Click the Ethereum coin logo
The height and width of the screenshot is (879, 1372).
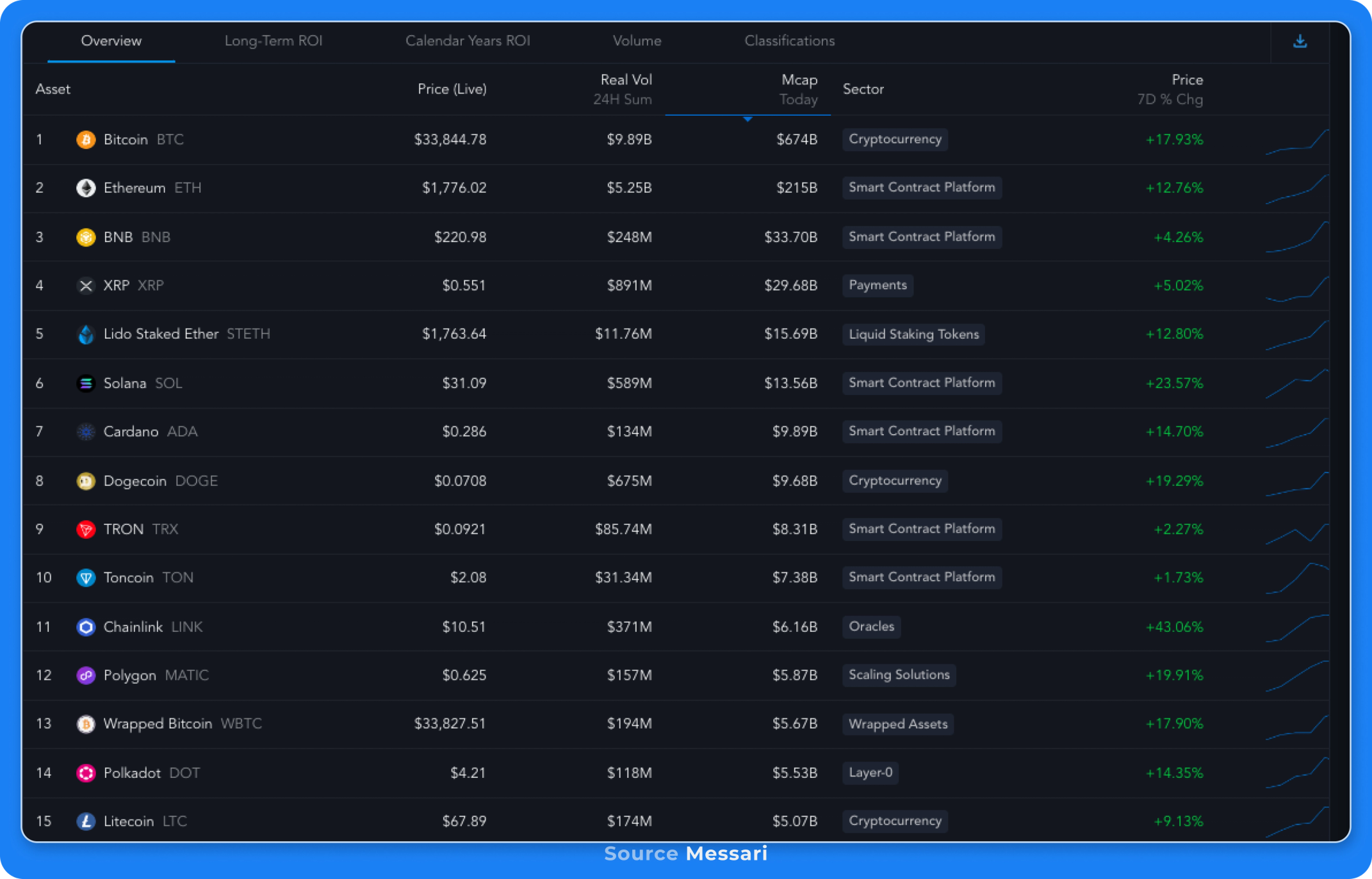86,188
